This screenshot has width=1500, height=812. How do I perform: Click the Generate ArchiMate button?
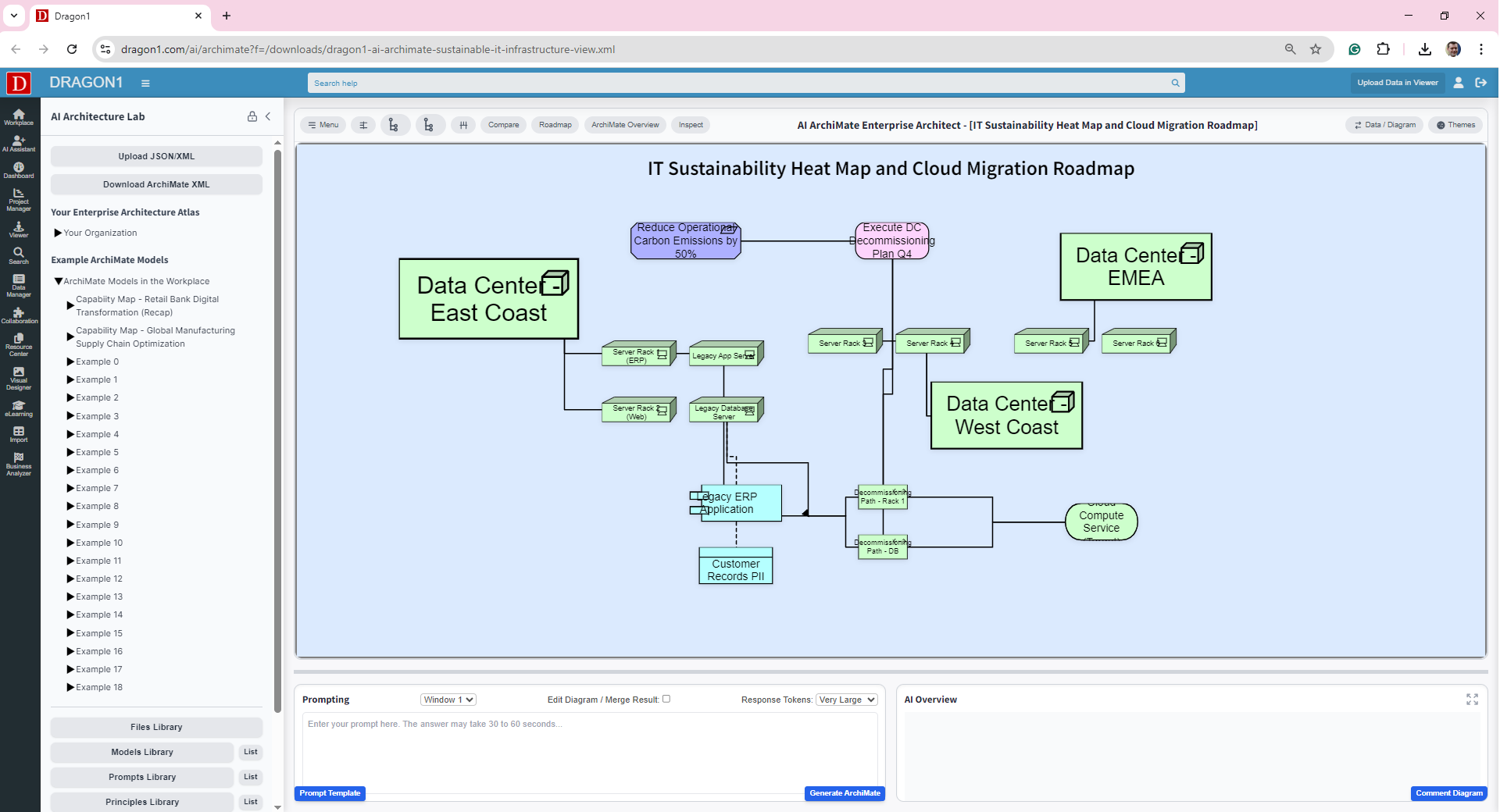844,793
